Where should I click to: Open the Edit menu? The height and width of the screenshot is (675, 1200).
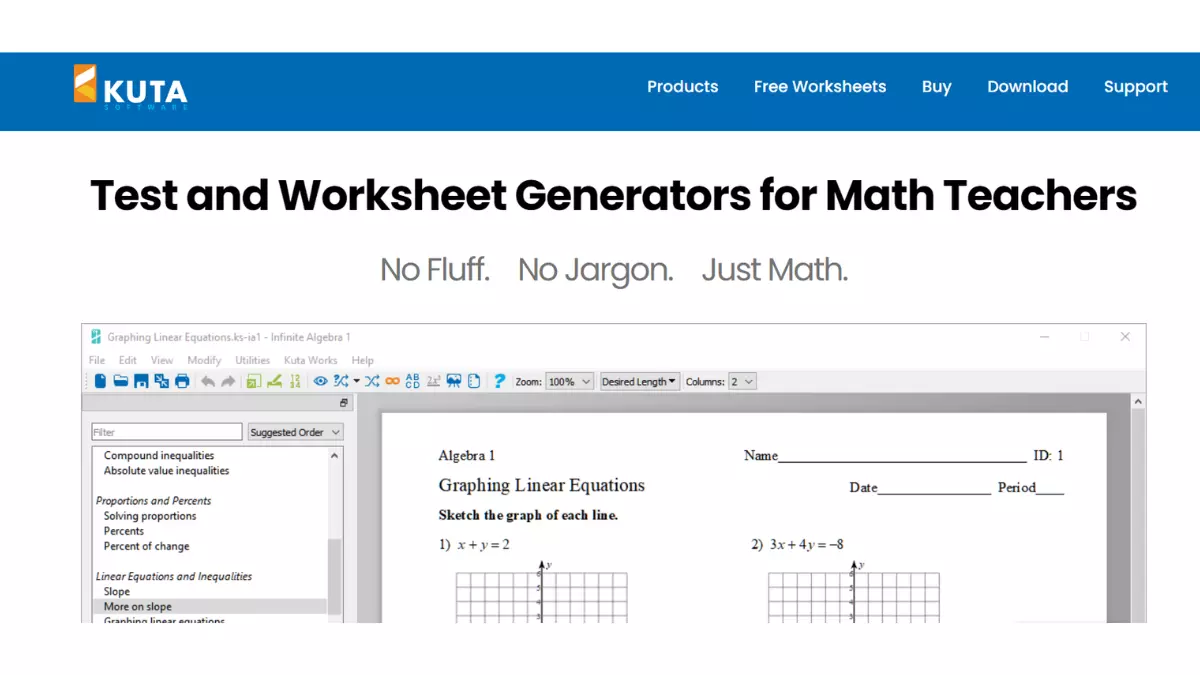pos(128,360)
